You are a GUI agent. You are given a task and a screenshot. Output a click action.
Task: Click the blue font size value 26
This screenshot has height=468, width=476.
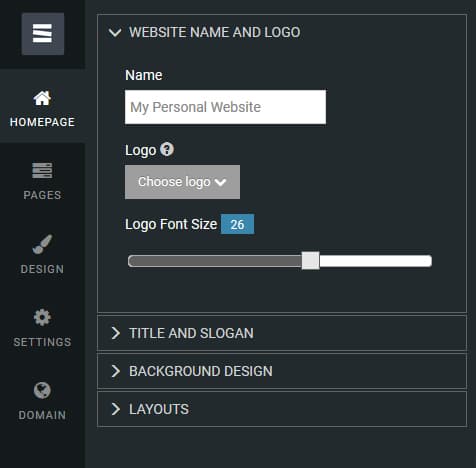(x=237, y=224)
